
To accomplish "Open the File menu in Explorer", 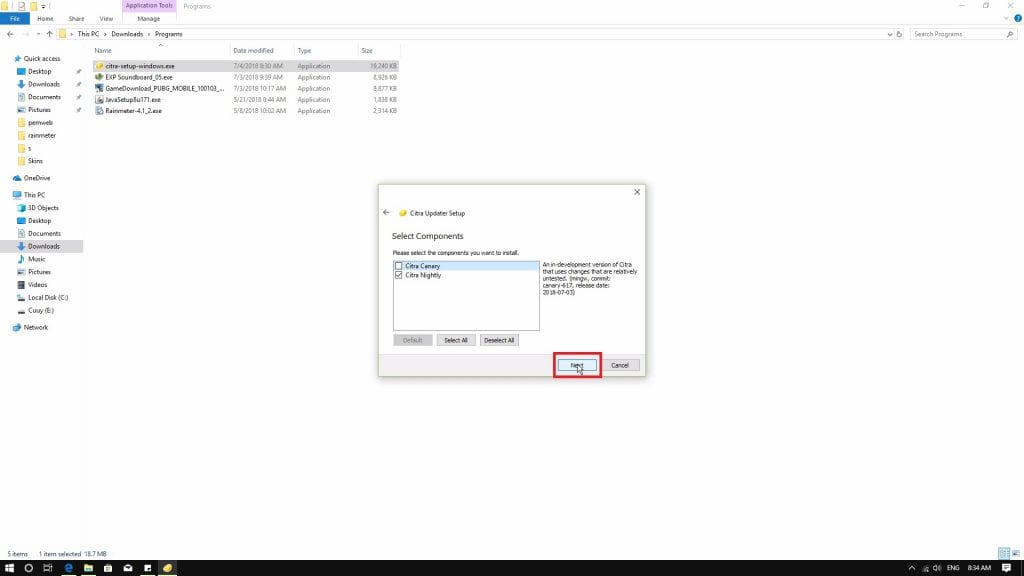I will tap(14, 19).
